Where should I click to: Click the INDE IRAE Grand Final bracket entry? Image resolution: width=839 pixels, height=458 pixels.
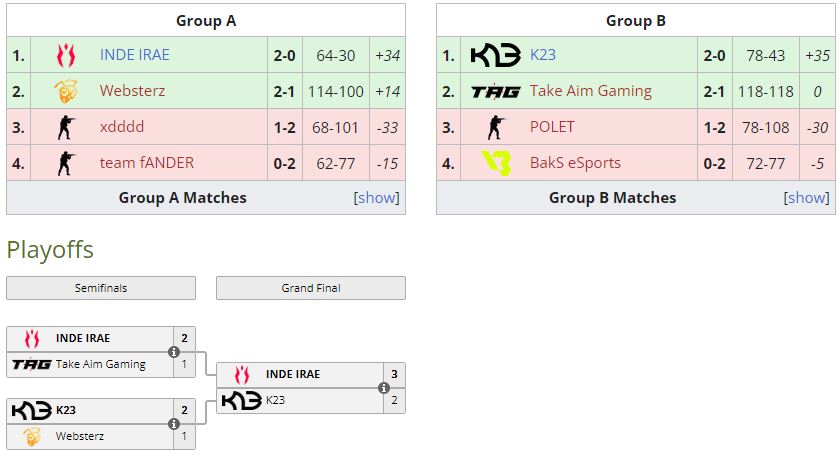click(292, 374)
